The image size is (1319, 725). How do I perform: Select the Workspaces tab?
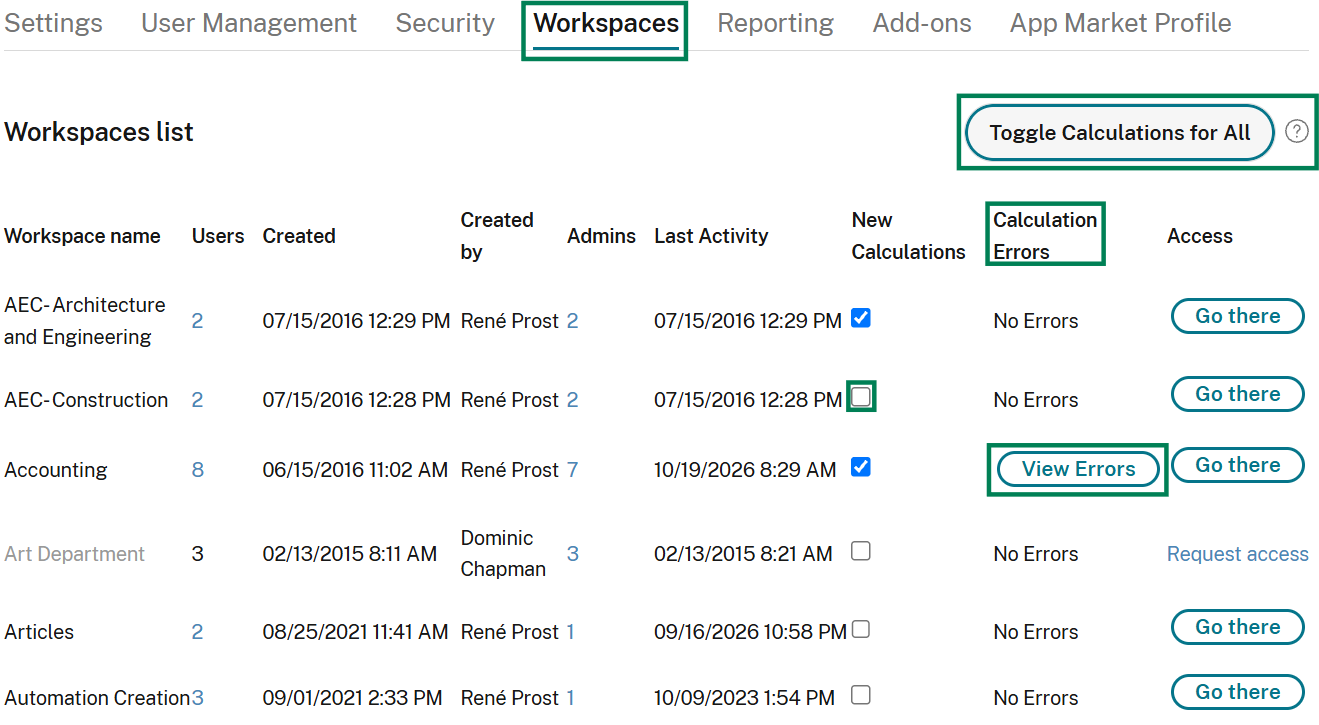click(606, 23)
